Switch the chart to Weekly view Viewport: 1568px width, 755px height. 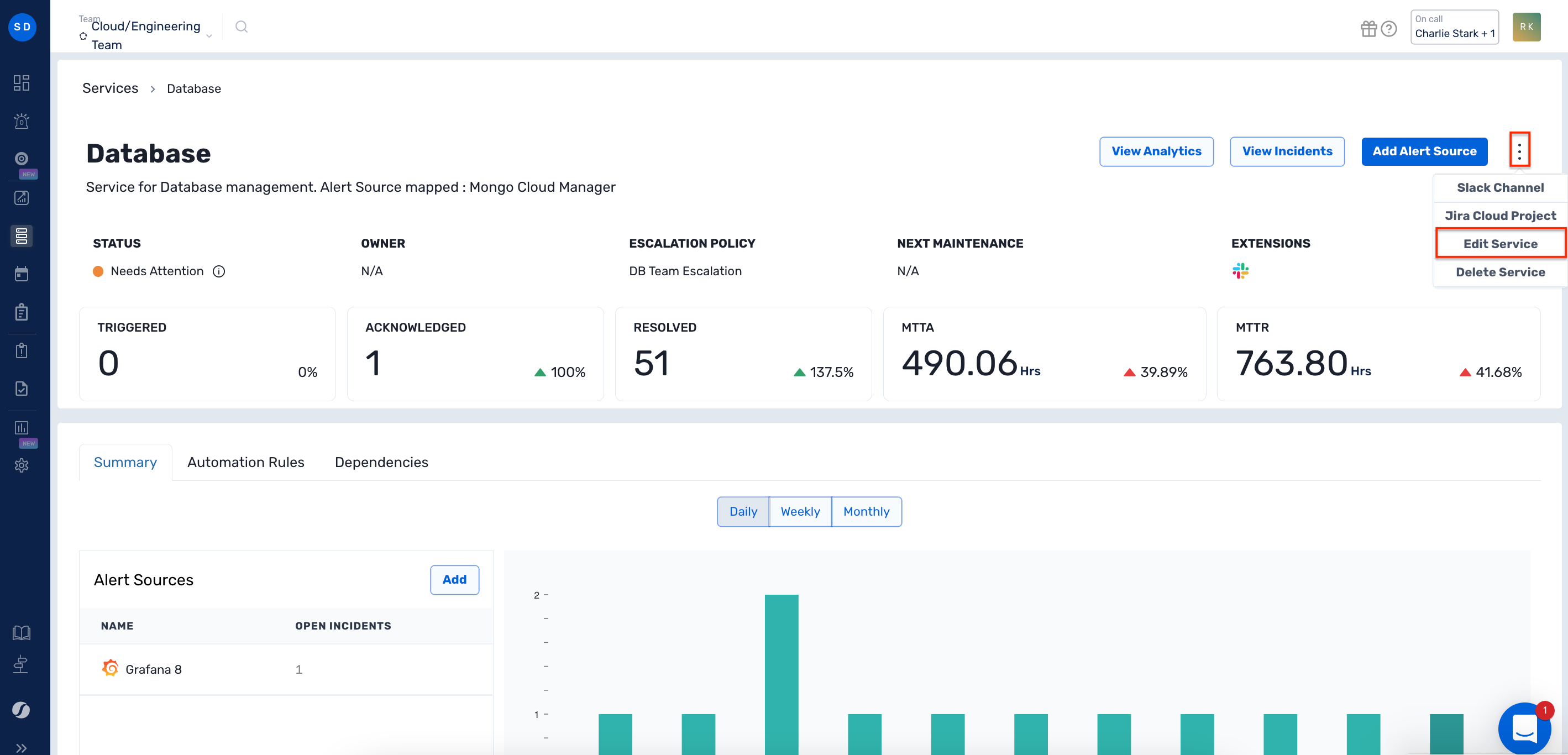[800, 511]
